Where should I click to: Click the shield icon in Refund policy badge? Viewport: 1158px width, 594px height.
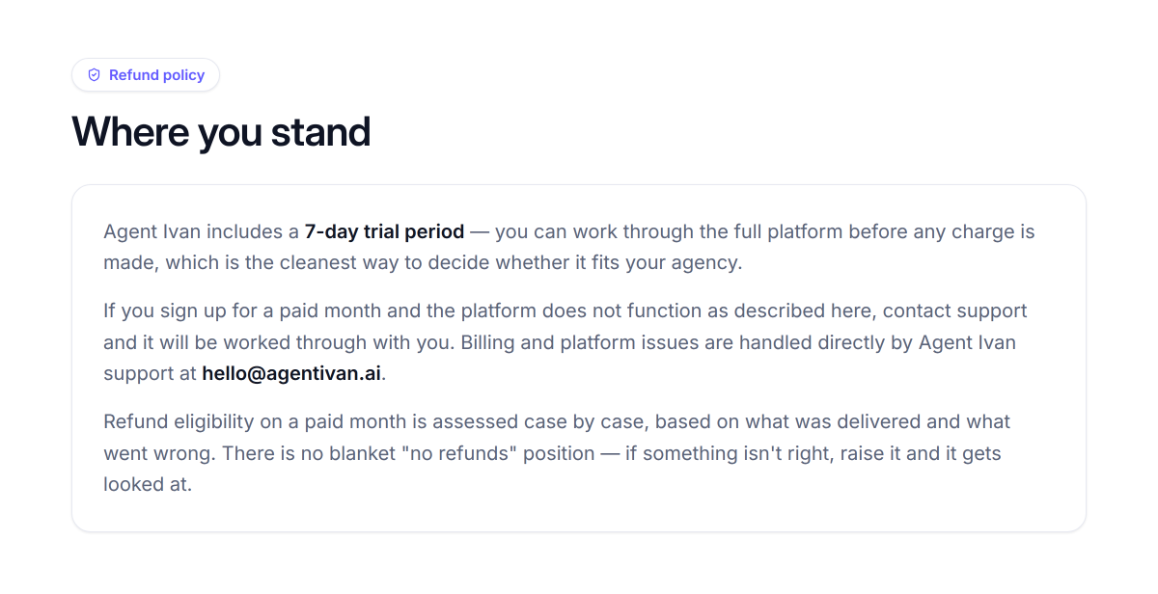click(94, 75)
